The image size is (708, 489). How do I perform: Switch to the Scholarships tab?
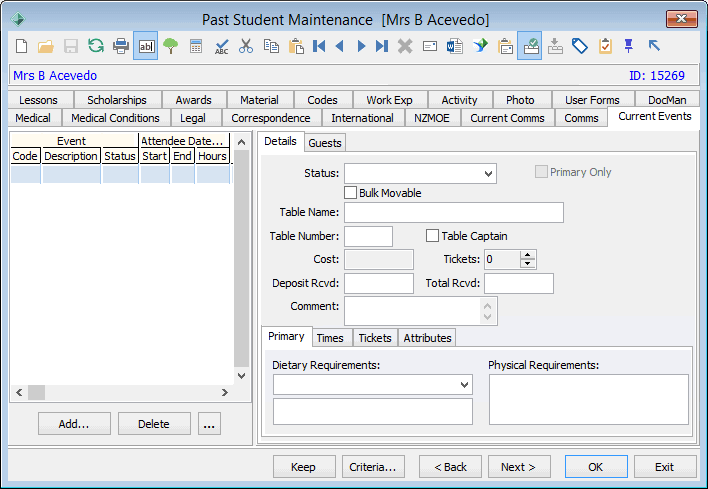[x=116, y=100]
